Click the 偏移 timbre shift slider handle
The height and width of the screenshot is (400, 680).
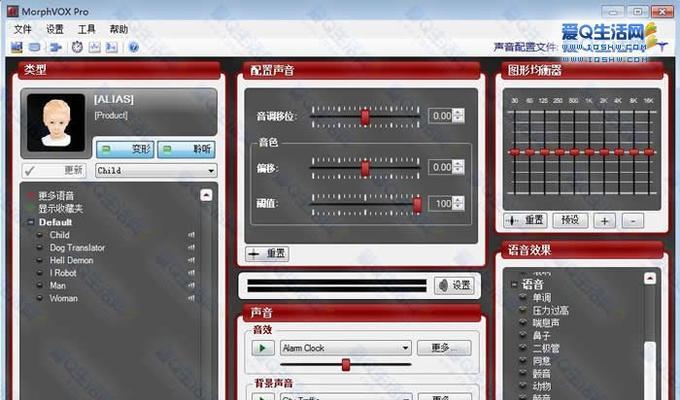(365, 168)
